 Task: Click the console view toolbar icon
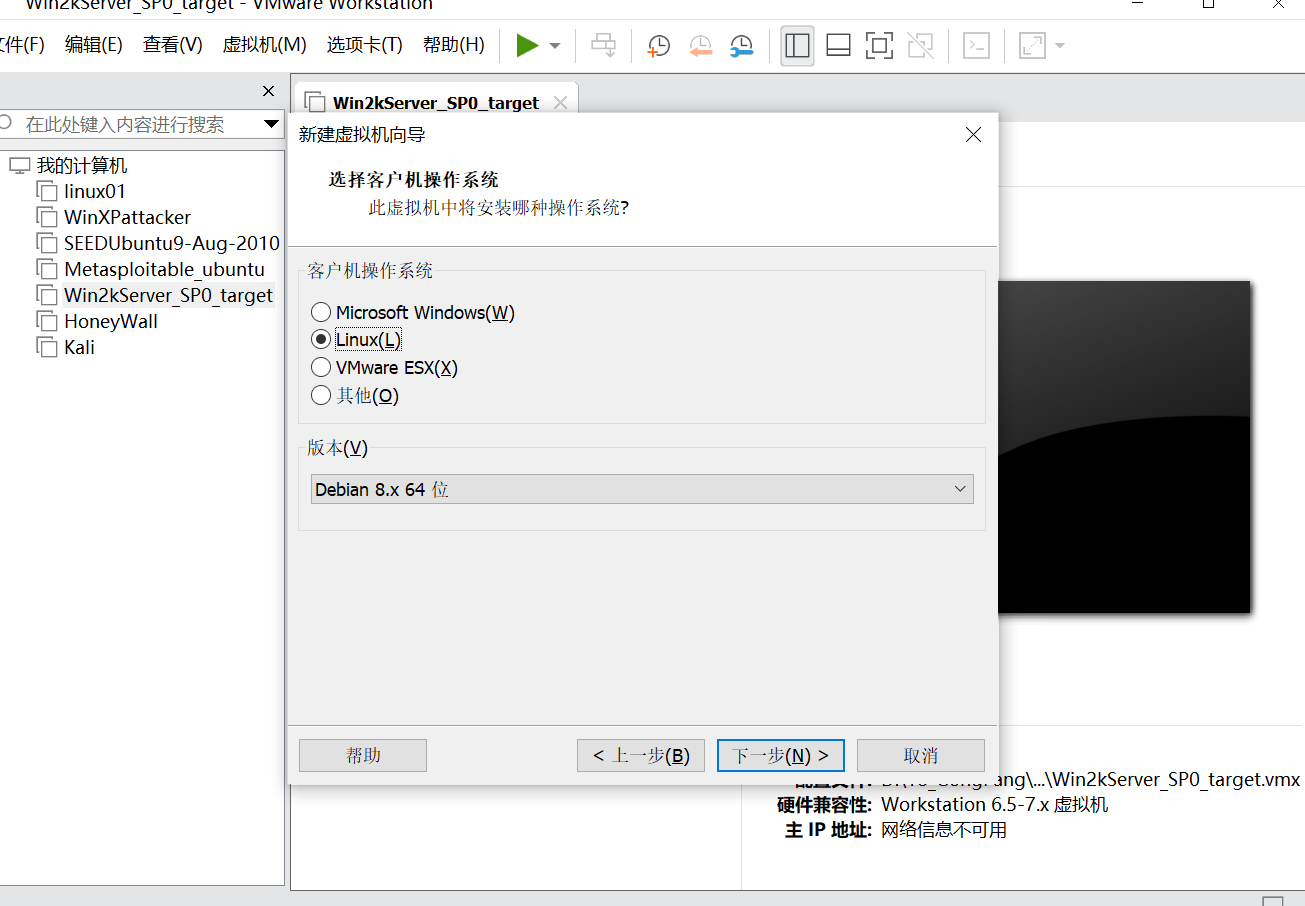976,46
